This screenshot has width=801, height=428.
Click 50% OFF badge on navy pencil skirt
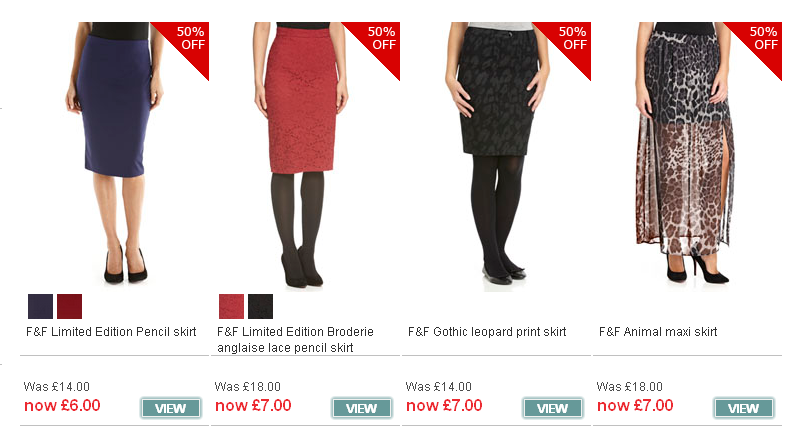[x=186, y=43]
